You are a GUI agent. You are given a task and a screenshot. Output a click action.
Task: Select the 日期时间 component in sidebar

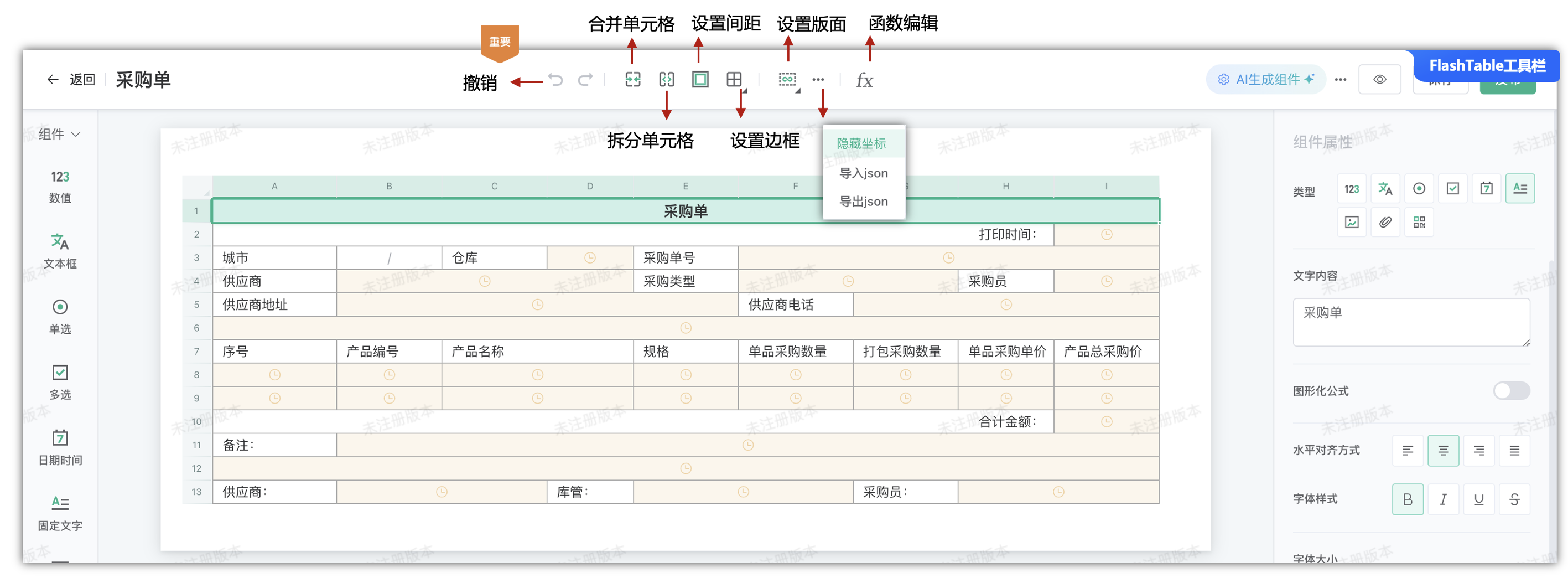tap(60, 448)
